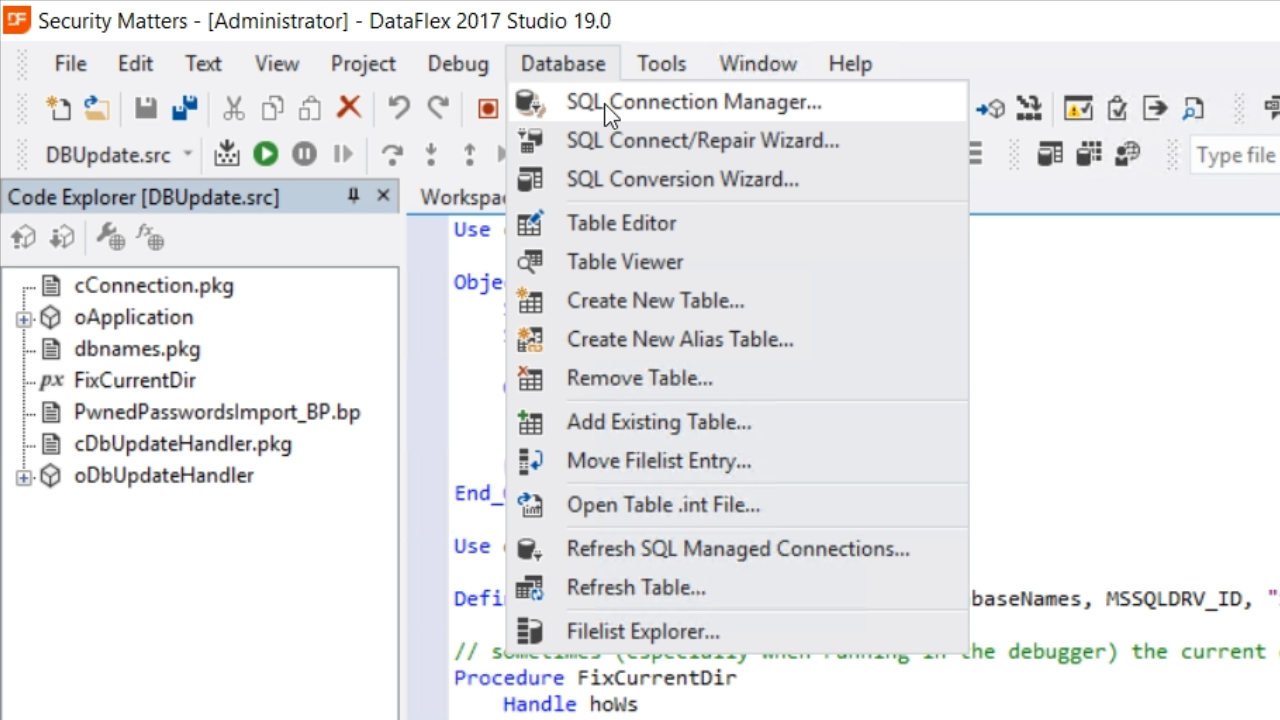
Task: Click the Compile project icon
Action: pos(227,154)
